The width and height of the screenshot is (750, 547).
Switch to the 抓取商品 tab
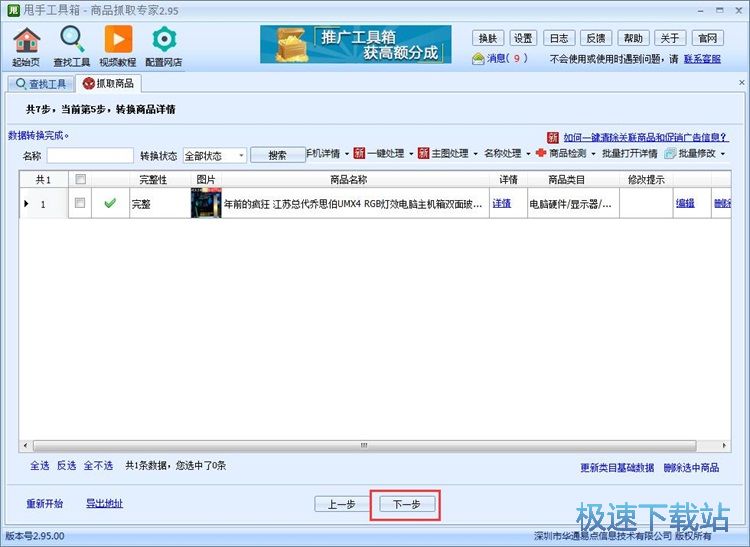click(109, 83)
